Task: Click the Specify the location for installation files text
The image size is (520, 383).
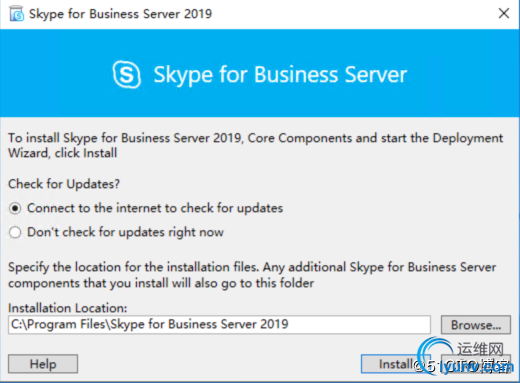Action: click(252, 275)
